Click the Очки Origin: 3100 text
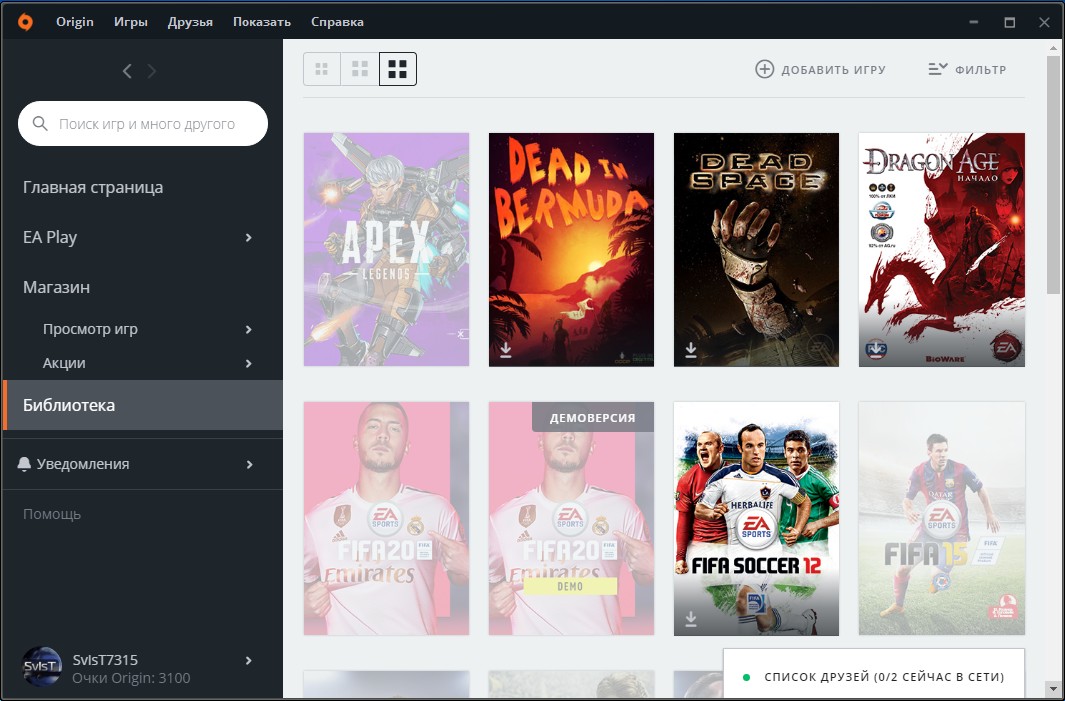 tap(131, 678)
